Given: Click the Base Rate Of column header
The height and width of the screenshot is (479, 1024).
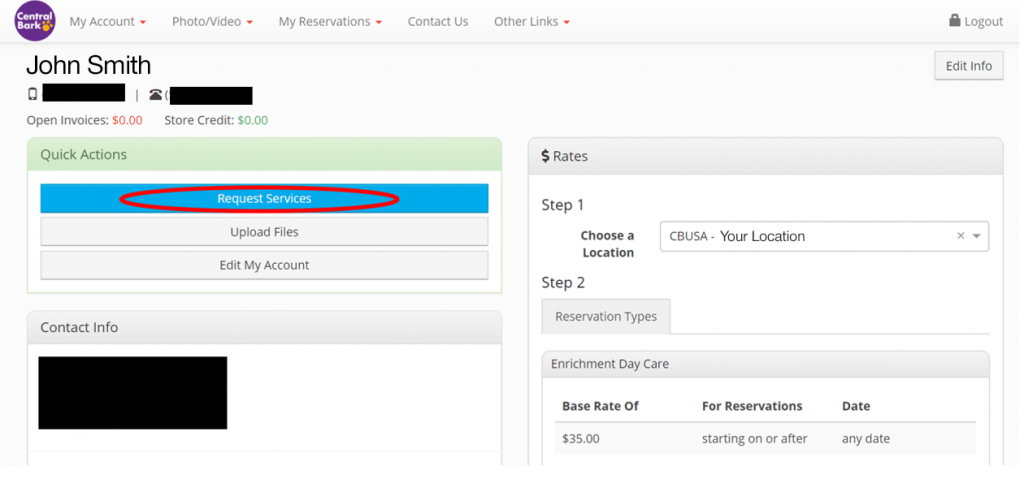Looking at the screenshot, I should pyautogui.click(x=600, y=406).
